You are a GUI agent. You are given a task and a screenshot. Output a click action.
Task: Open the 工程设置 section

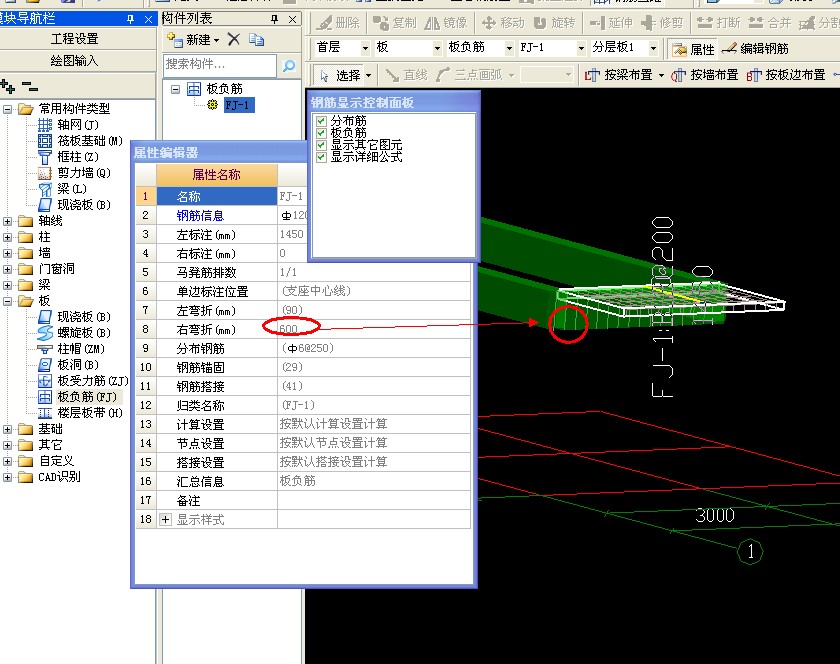pyautogui.click(x=75, y=39)
